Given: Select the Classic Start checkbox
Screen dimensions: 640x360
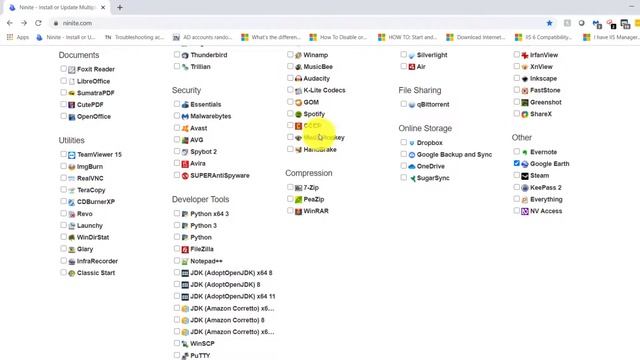Looking at the screenshot, I should point(63,272).
